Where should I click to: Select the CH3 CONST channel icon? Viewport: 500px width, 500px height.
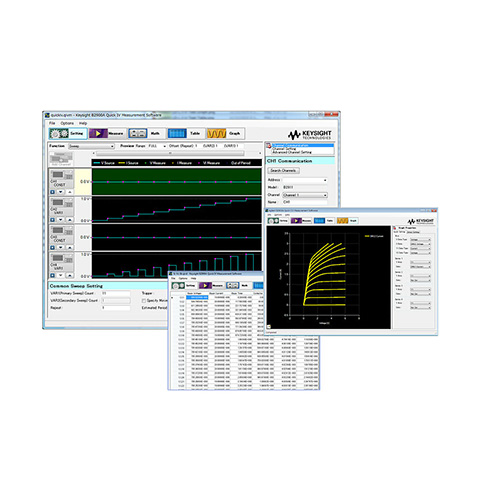pos(62,234)
